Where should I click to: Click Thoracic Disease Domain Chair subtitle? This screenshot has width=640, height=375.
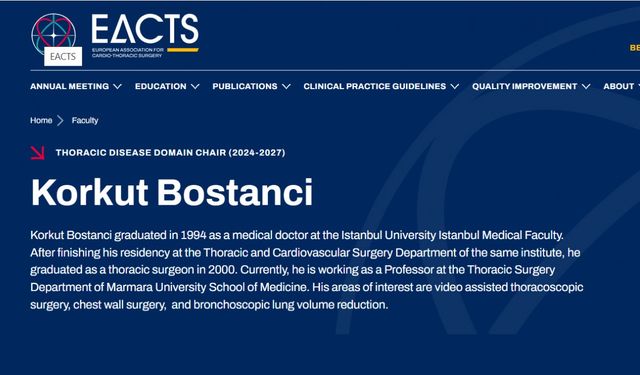click(171, 153)
